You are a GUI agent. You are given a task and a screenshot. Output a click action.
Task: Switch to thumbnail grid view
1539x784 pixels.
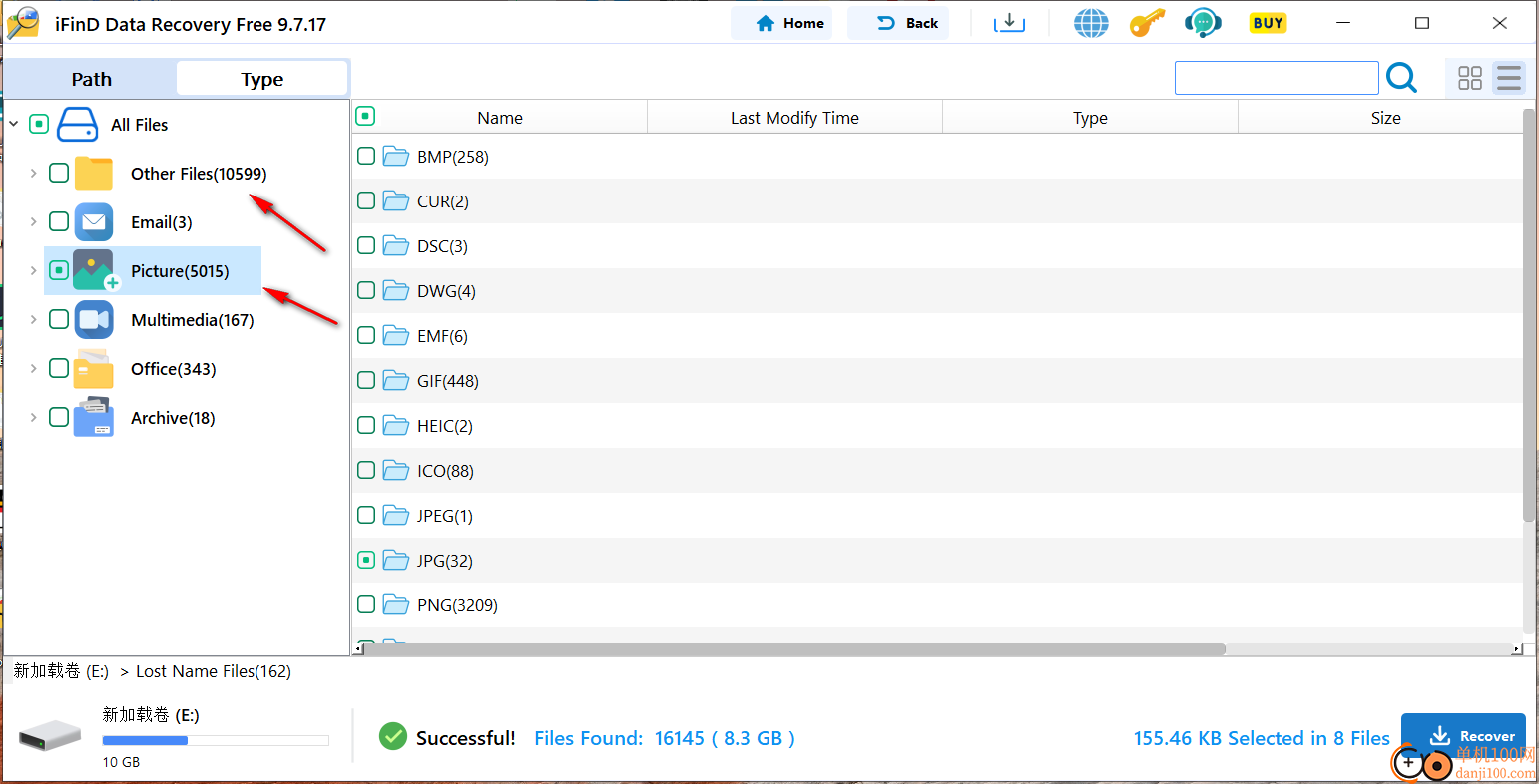tap(1470, 78)
